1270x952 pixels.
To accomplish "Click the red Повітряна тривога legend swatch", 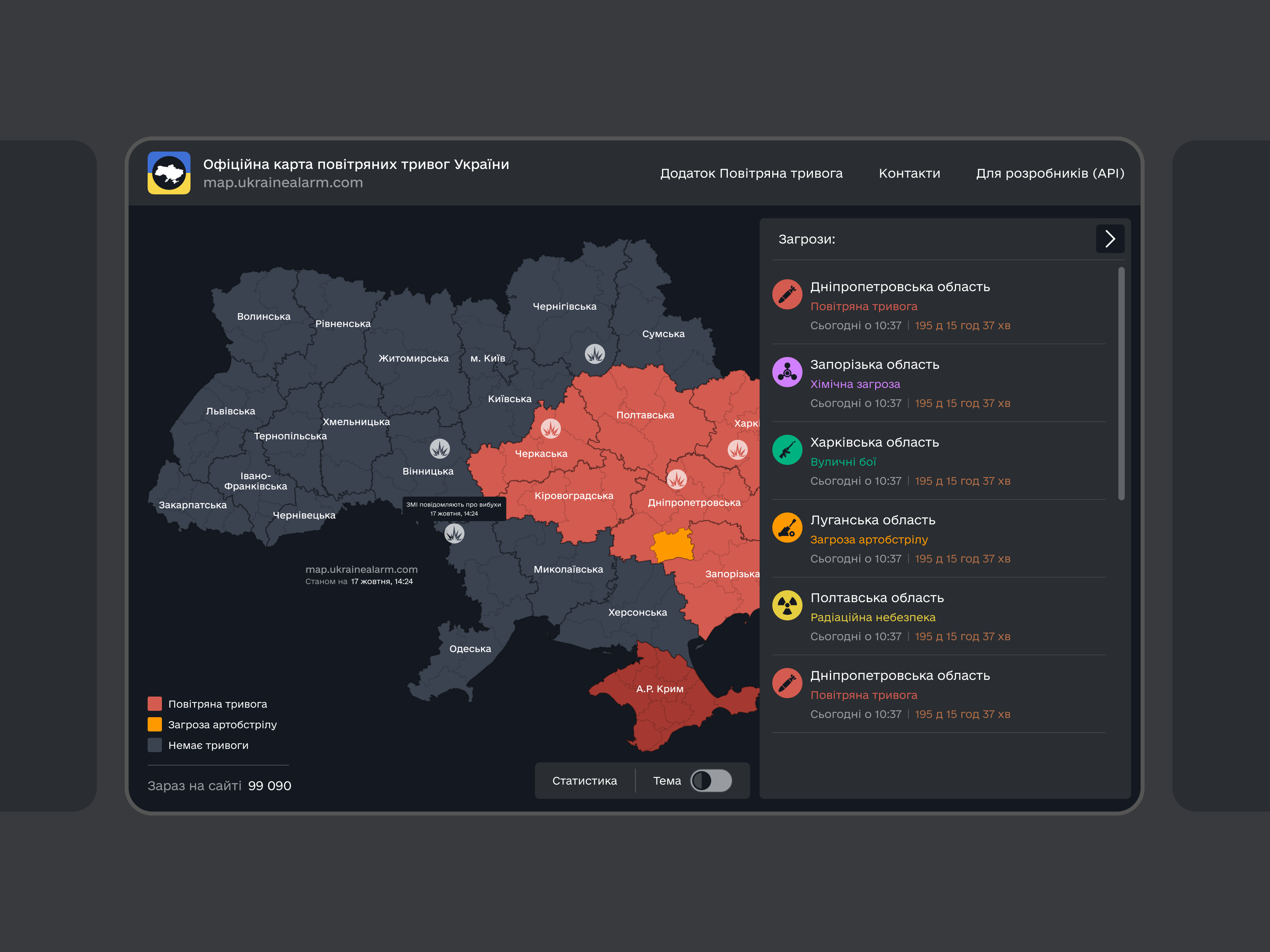I will coord(154,703).
